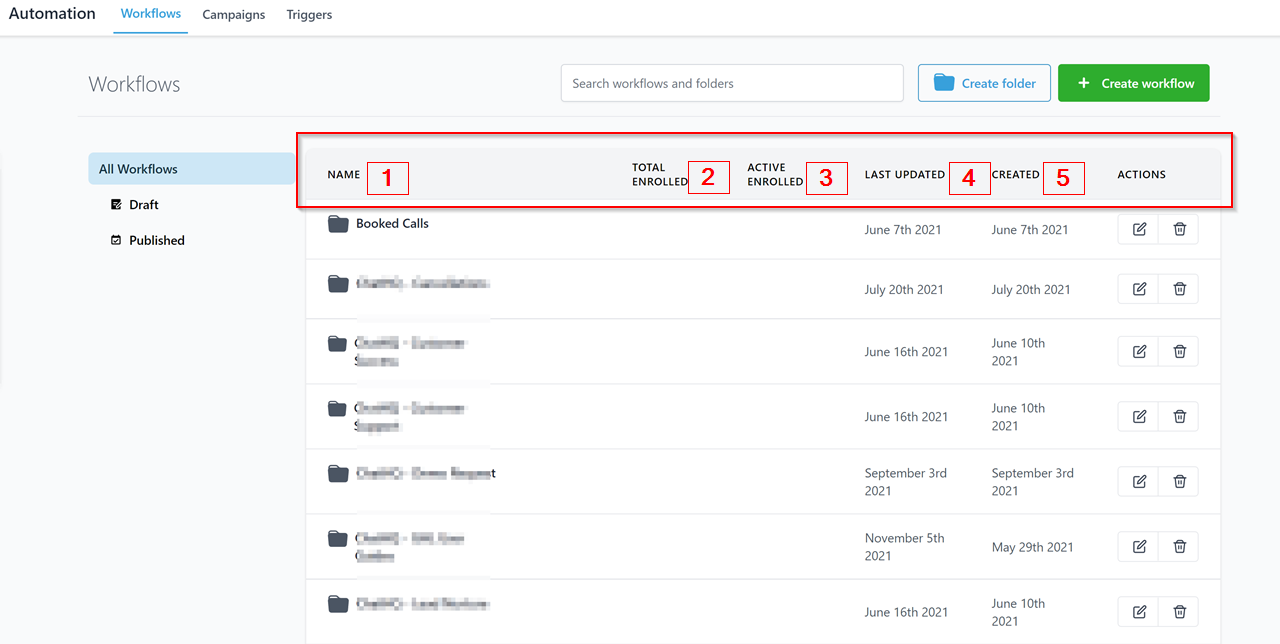
Task: Delete the folder updated July 20th 2021
Action: pyautogui.click(x=1179, y=289)
